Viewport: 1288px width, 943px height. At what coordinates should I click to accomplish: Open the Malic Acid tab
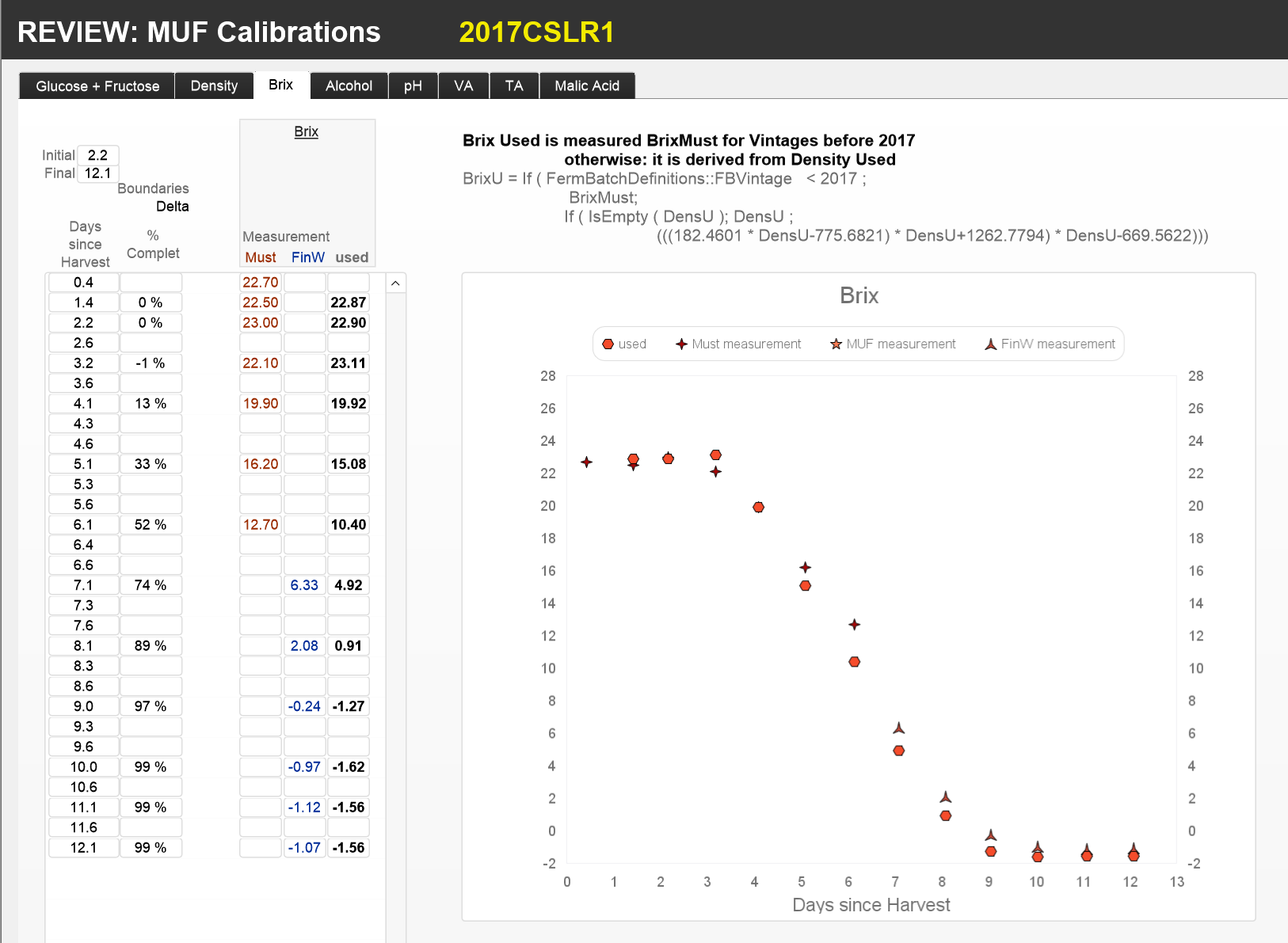coord(587,86)
